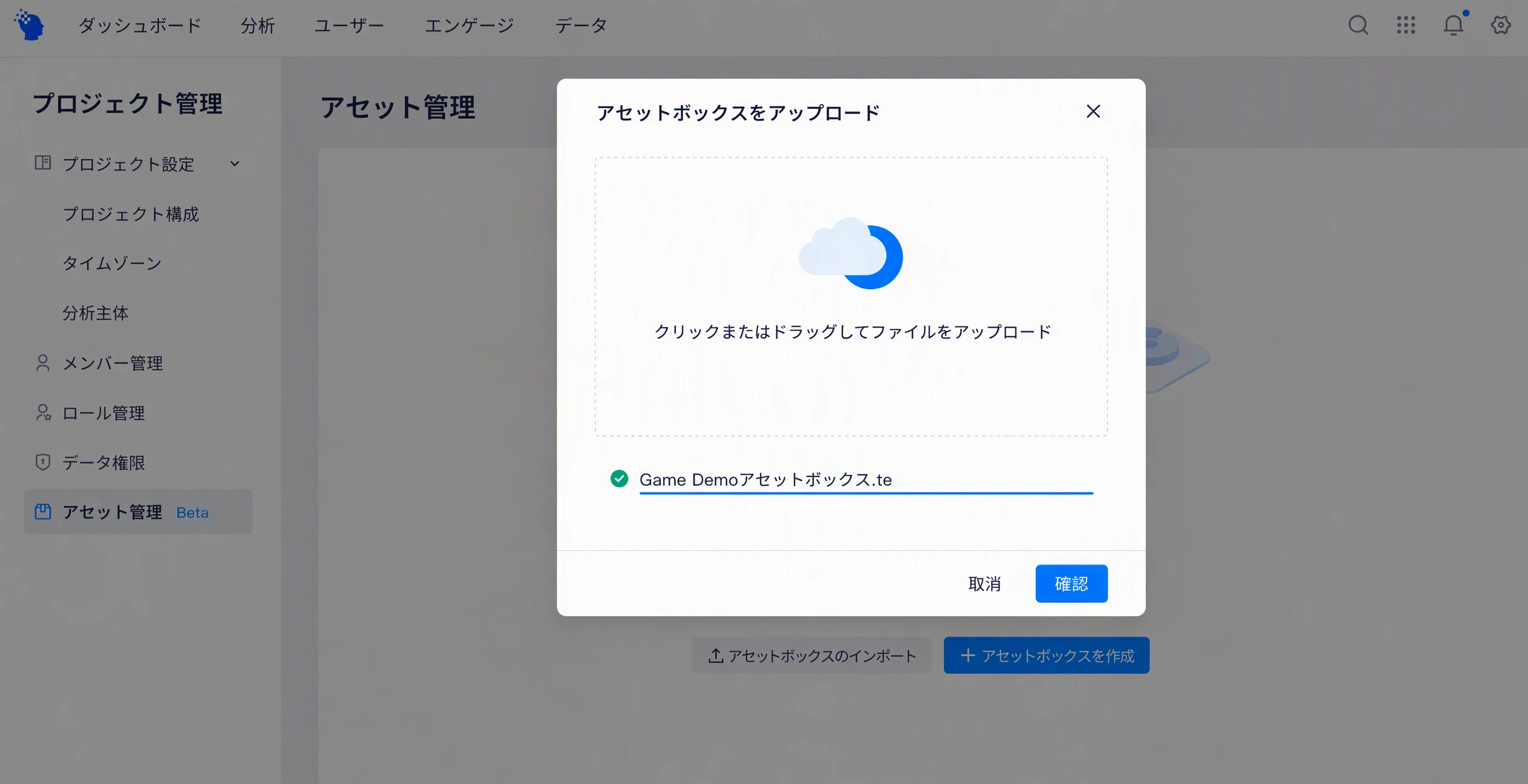This screenshot has width=1528, height=784.
Task: Open the notifications bell
Action: click(1453, 25)
